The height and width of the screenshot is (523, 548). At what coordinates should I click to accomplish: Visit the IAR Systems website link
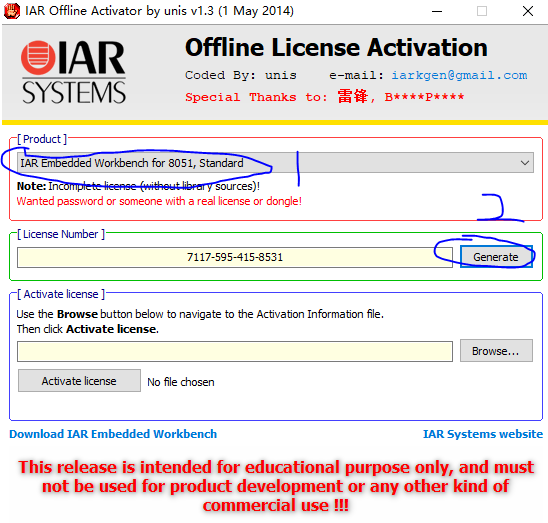click(483, 434)
